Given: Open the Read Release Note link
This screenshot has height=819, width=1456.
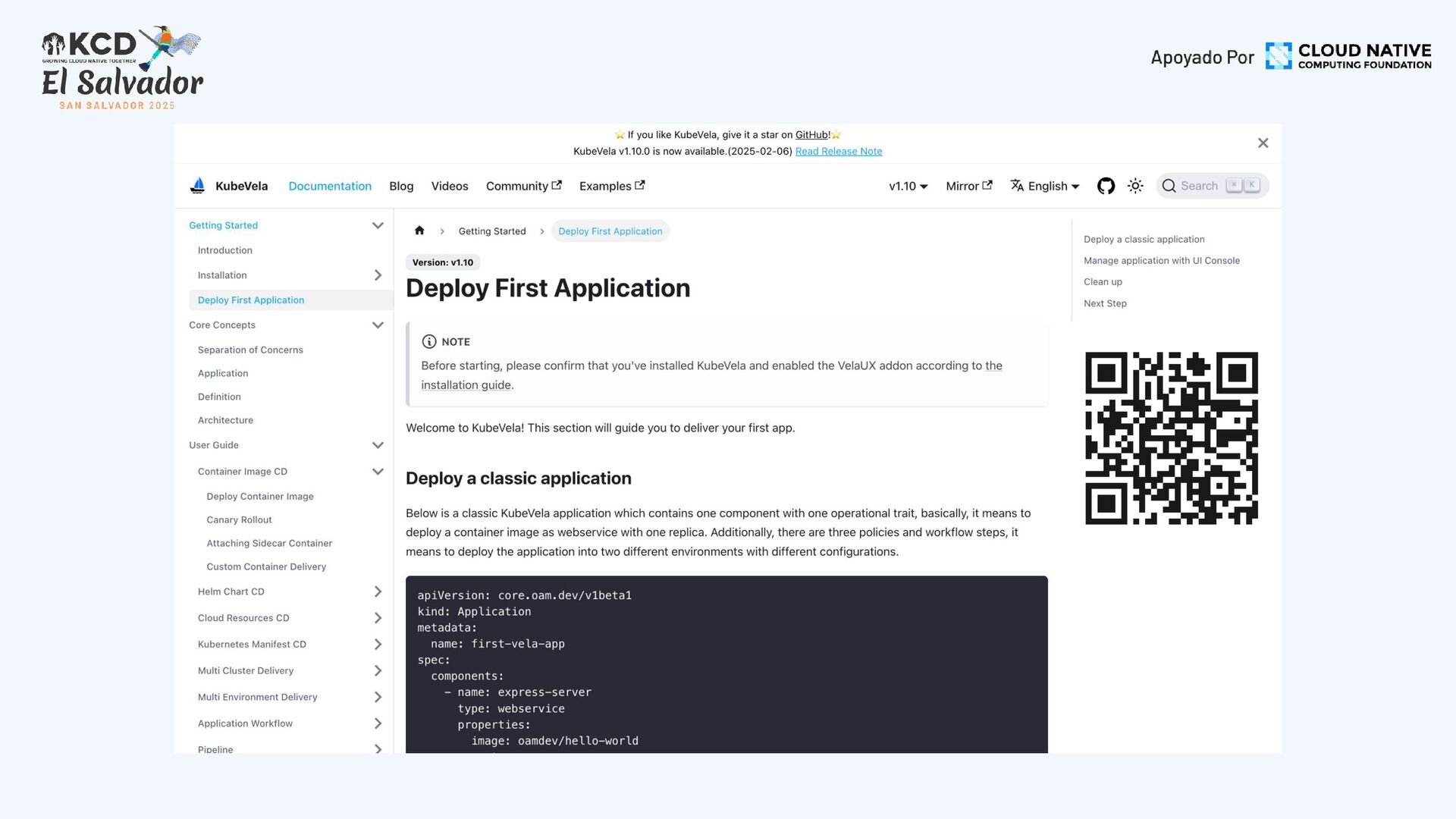Looking at the screenshot, I should pos(838,152).
